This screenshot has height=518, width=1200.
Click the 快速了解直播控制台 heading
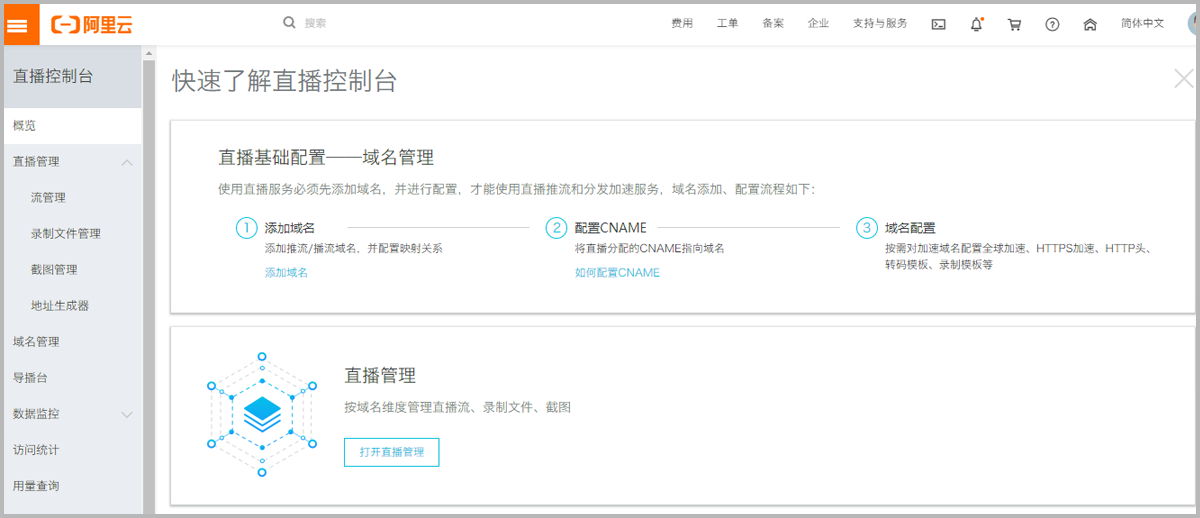pyautogui.click(x=284, y=81)
